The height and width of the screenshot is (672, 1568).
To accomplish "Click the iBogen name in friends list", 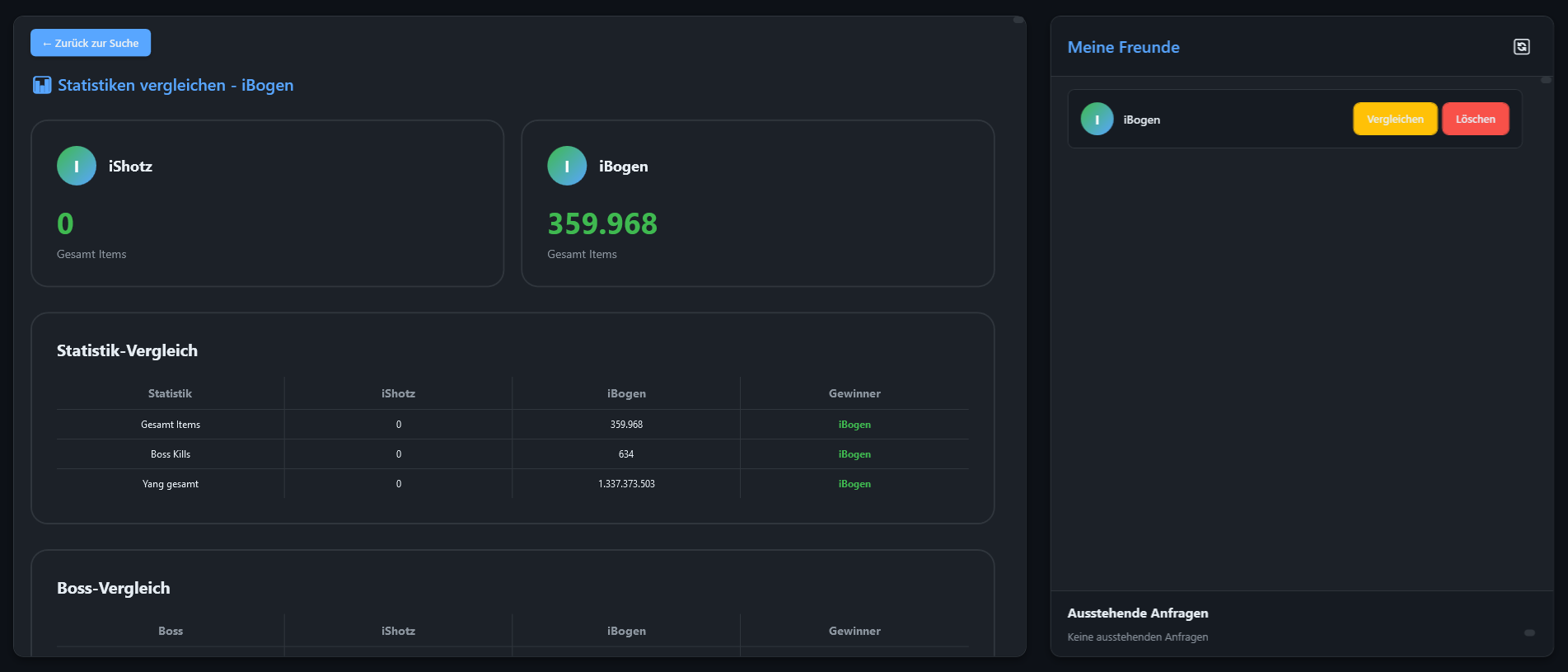I will coord(1141,120).
